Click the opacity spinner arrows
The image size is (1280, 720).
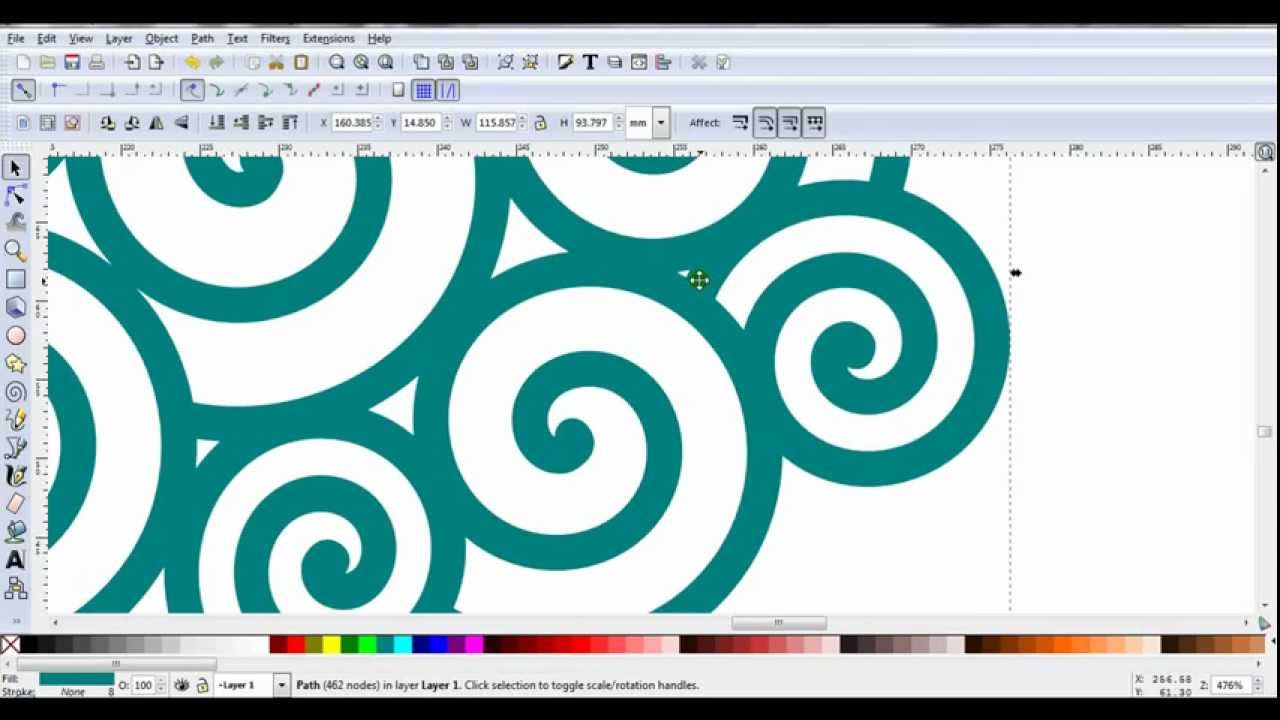coord(162,685)
